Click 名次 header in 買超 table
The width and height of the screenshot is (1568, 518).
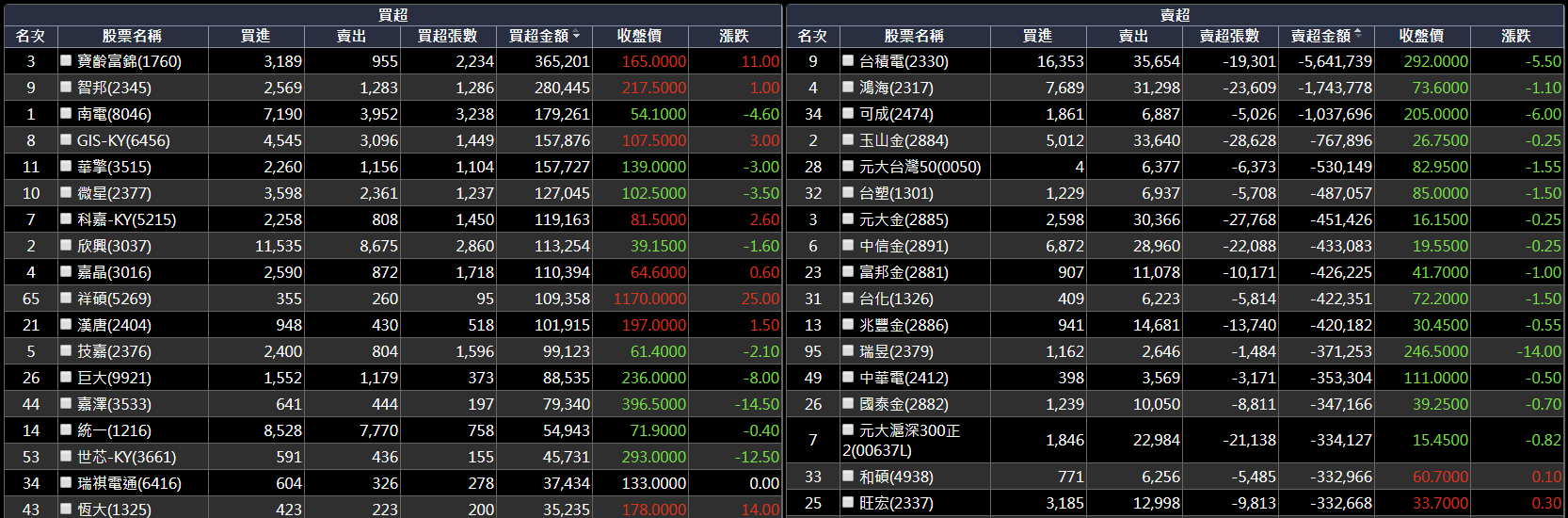pyautogui.click(x=30, y=36)
